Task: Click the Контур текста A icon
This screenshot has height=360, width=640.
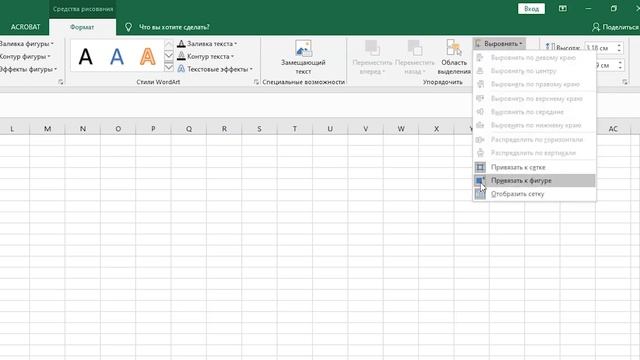Action: [x=181, y=56]
